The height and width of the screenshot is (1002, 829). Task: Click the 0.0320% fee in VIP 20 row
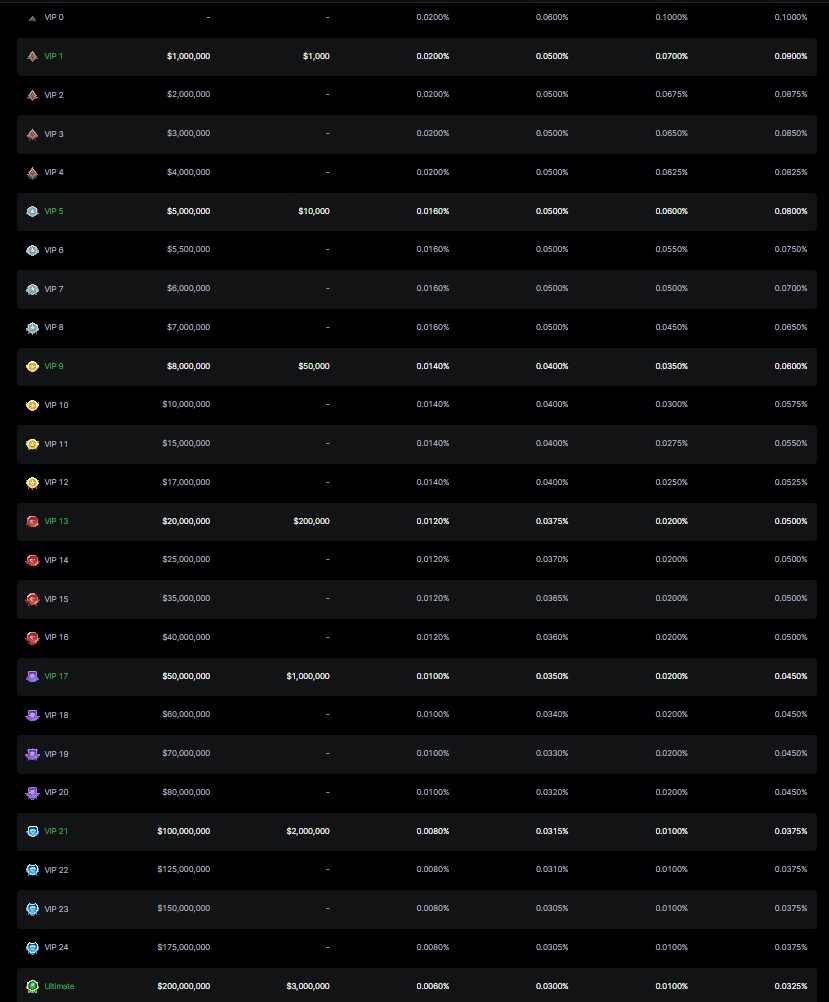pos(552,792)
